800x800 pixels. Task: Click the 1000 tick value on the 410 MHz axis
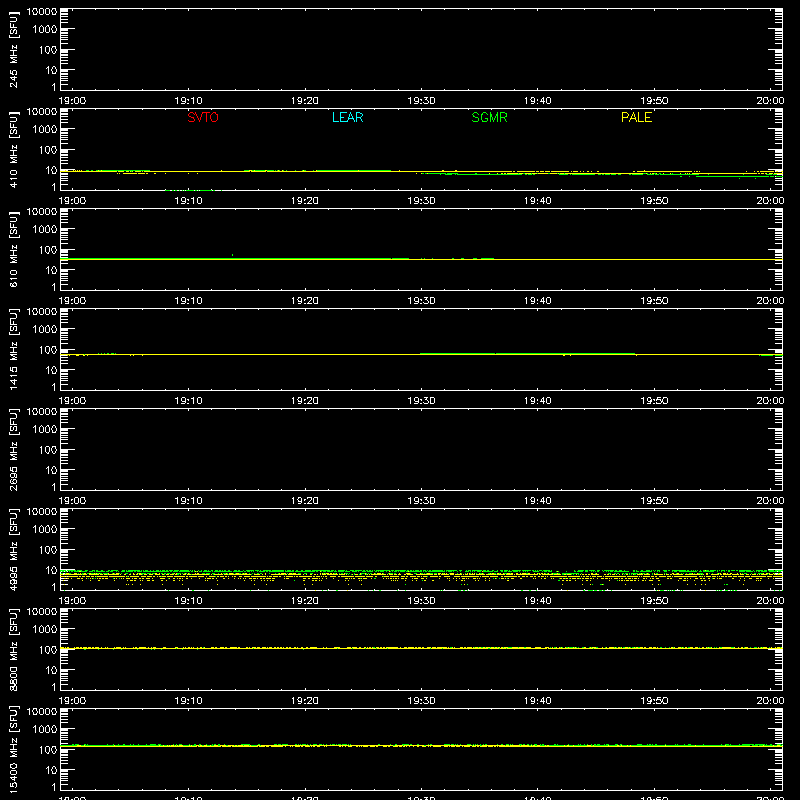click(x=45, y=130)
